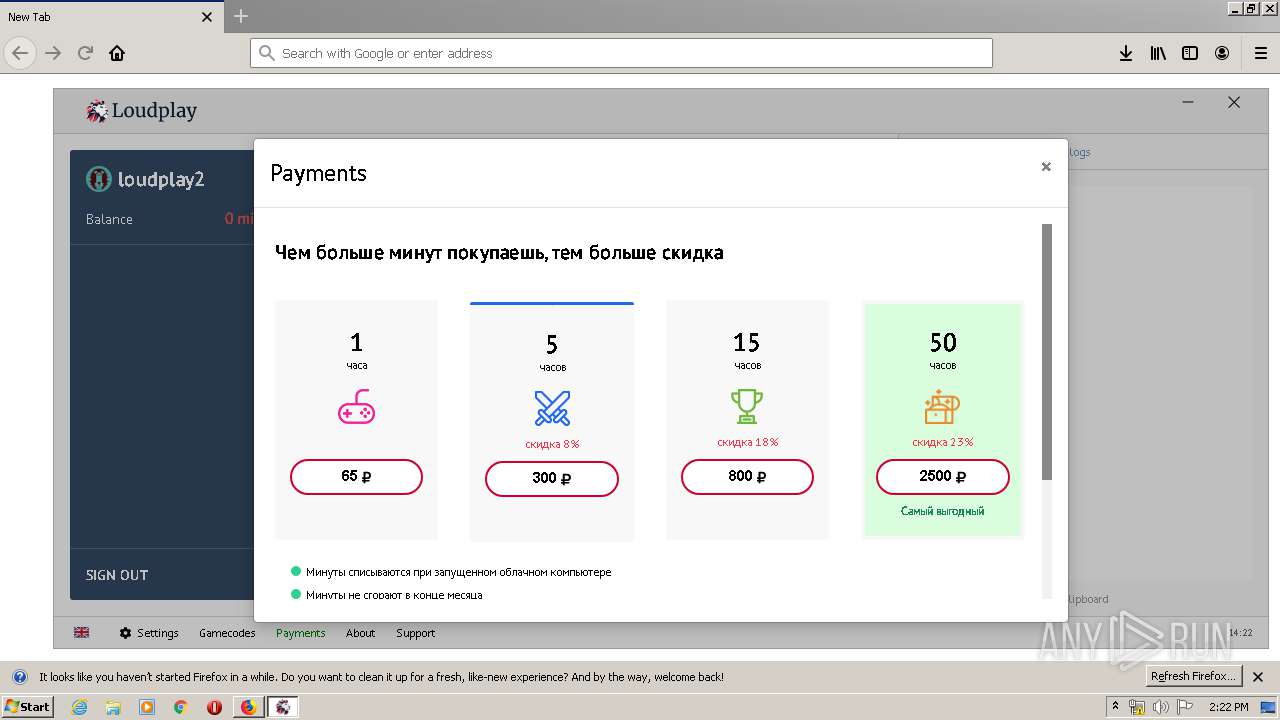Open Windows Explorer from taskbar
Viewport: 1280px width, 720px height.
click(x=113, y=707)
